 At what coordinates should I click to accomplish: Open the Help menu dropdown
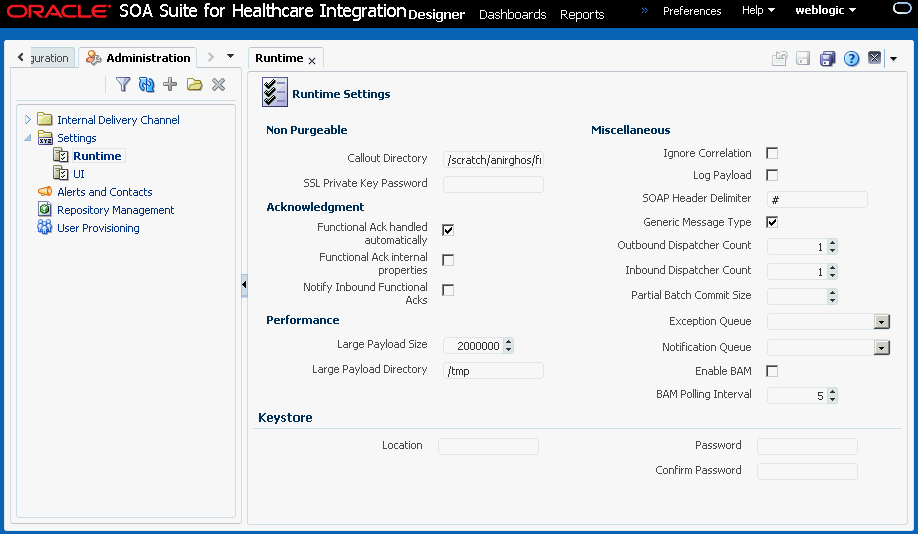pyautogui.click(x=758, y=11)
